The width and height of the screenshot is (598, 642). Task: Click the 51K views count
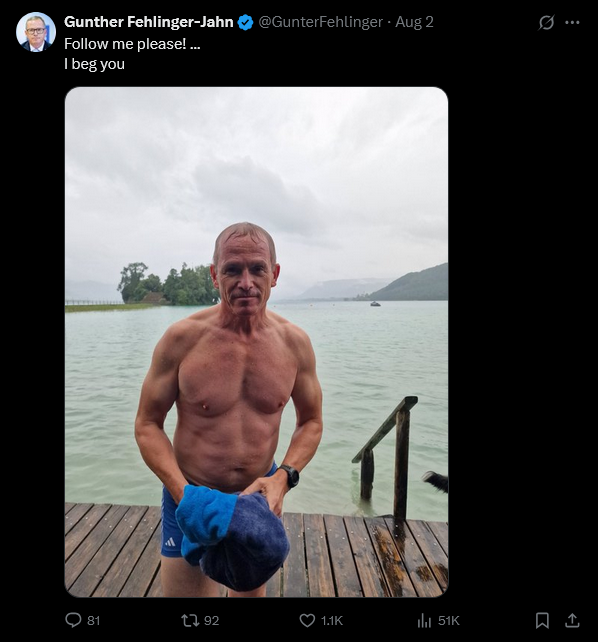tap(449, 621)
